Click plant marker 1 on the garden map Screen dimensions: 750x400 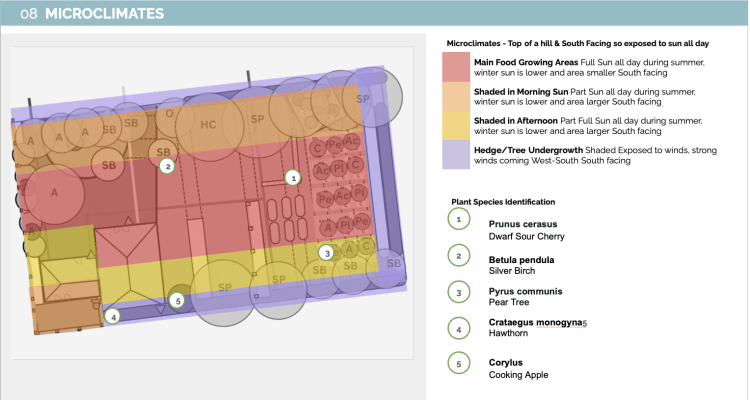click(293, 178)
